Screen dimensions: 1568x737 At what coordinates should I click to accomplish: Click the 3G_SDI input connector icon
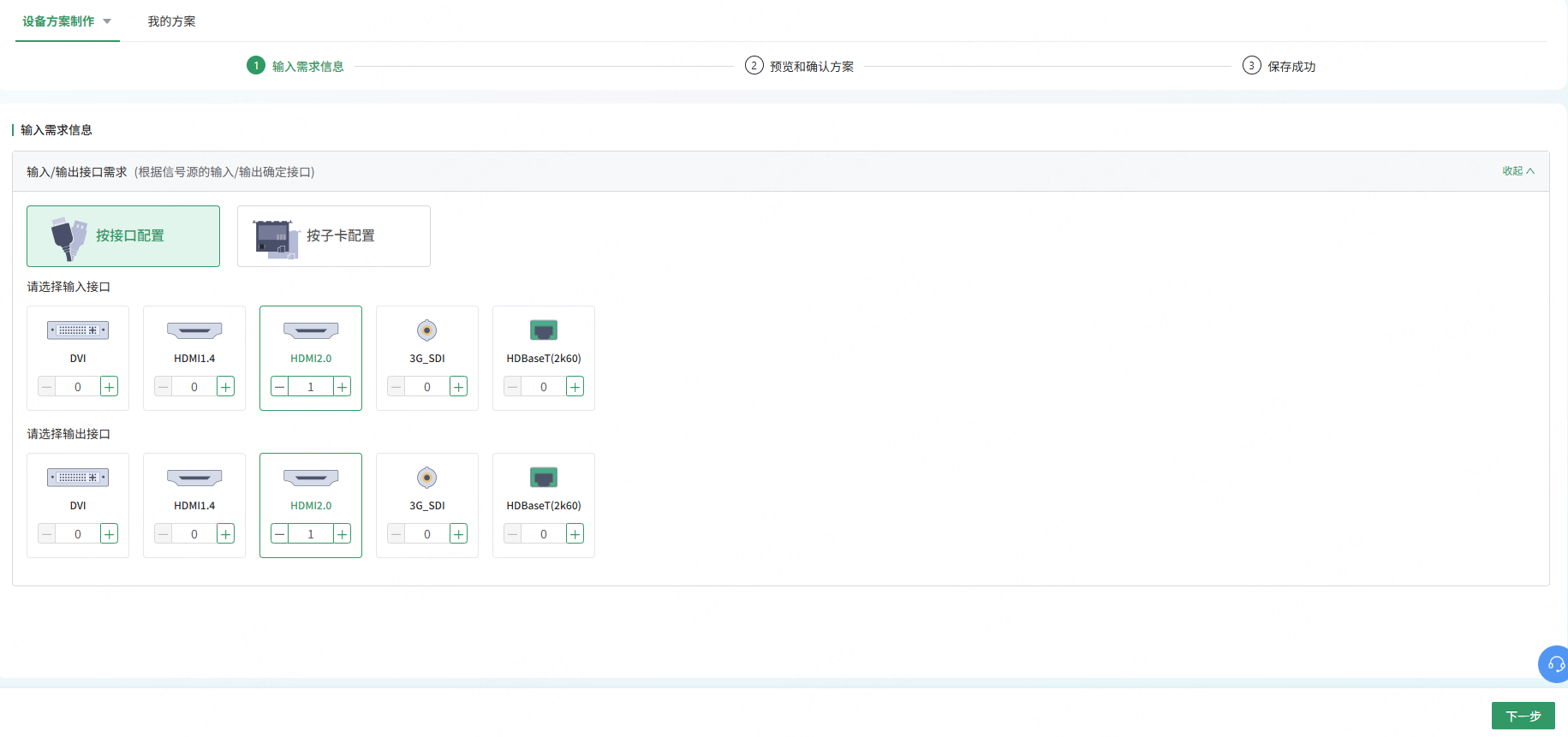[427, 330]
